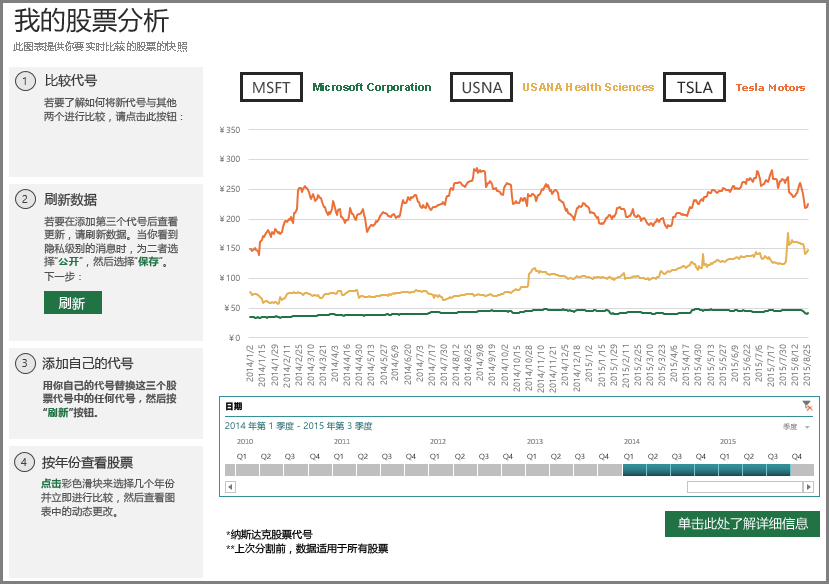Click the 日期 timeline header label
This screenshot has height=584, width=829.
tap(234, 406)
